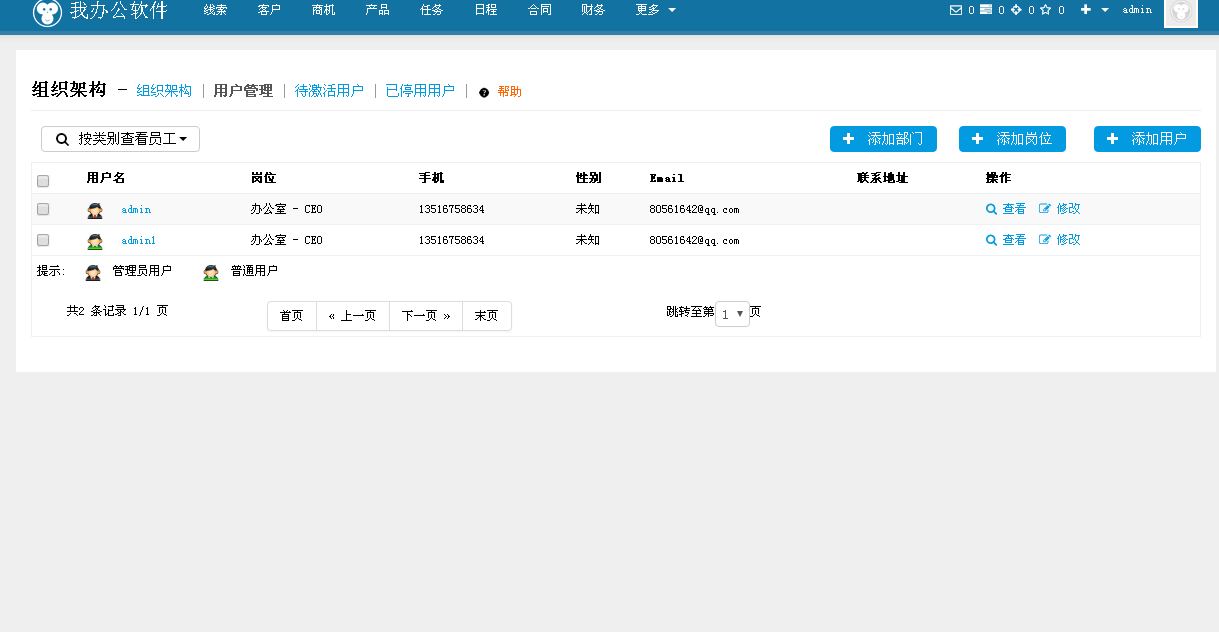This screenshot has width=1219, height=632.
Task: Click the 性别 column header
Action: coord(588,178)
